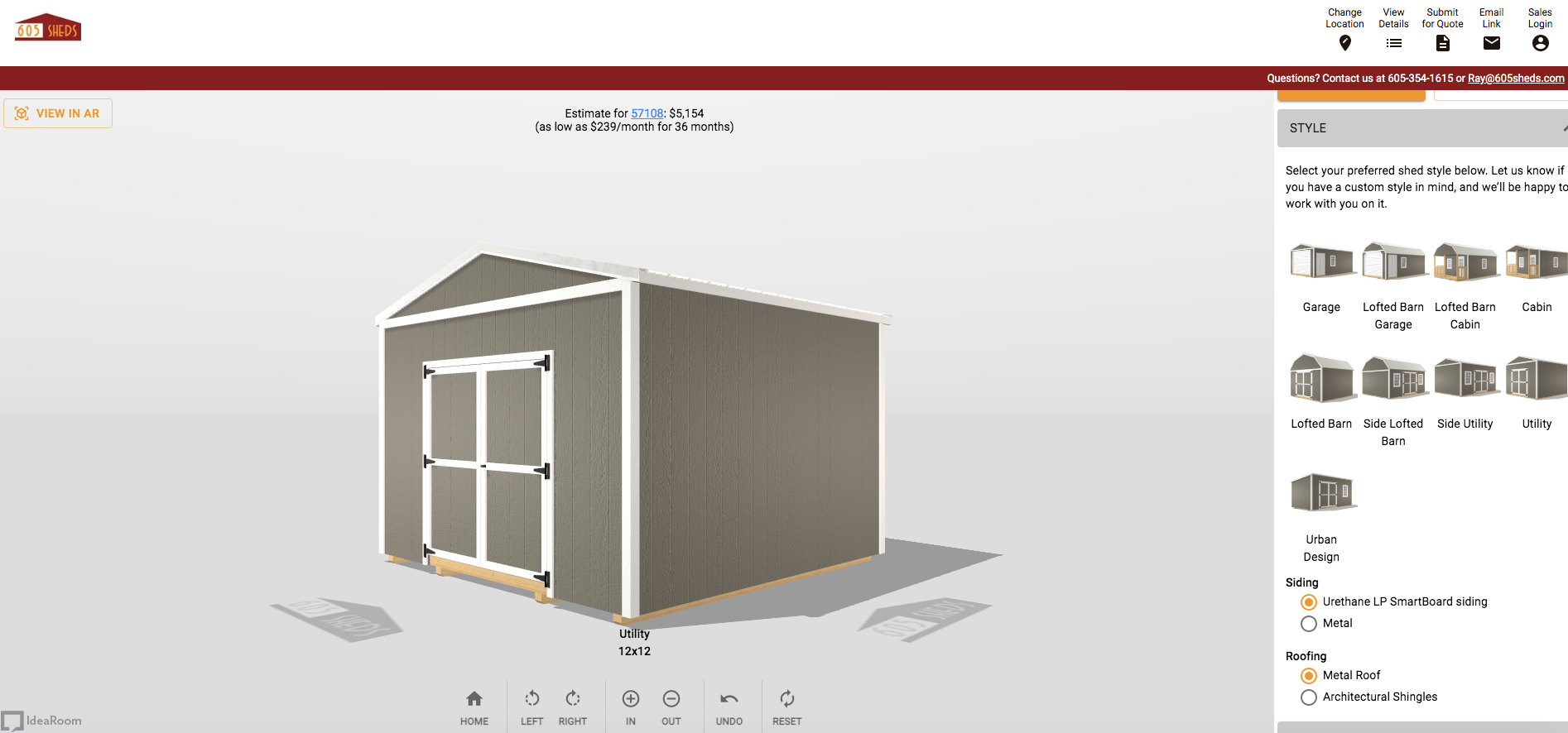Zoom in on the shed
This screenshot has height=733, width=1568.
(x=631, y=707)
